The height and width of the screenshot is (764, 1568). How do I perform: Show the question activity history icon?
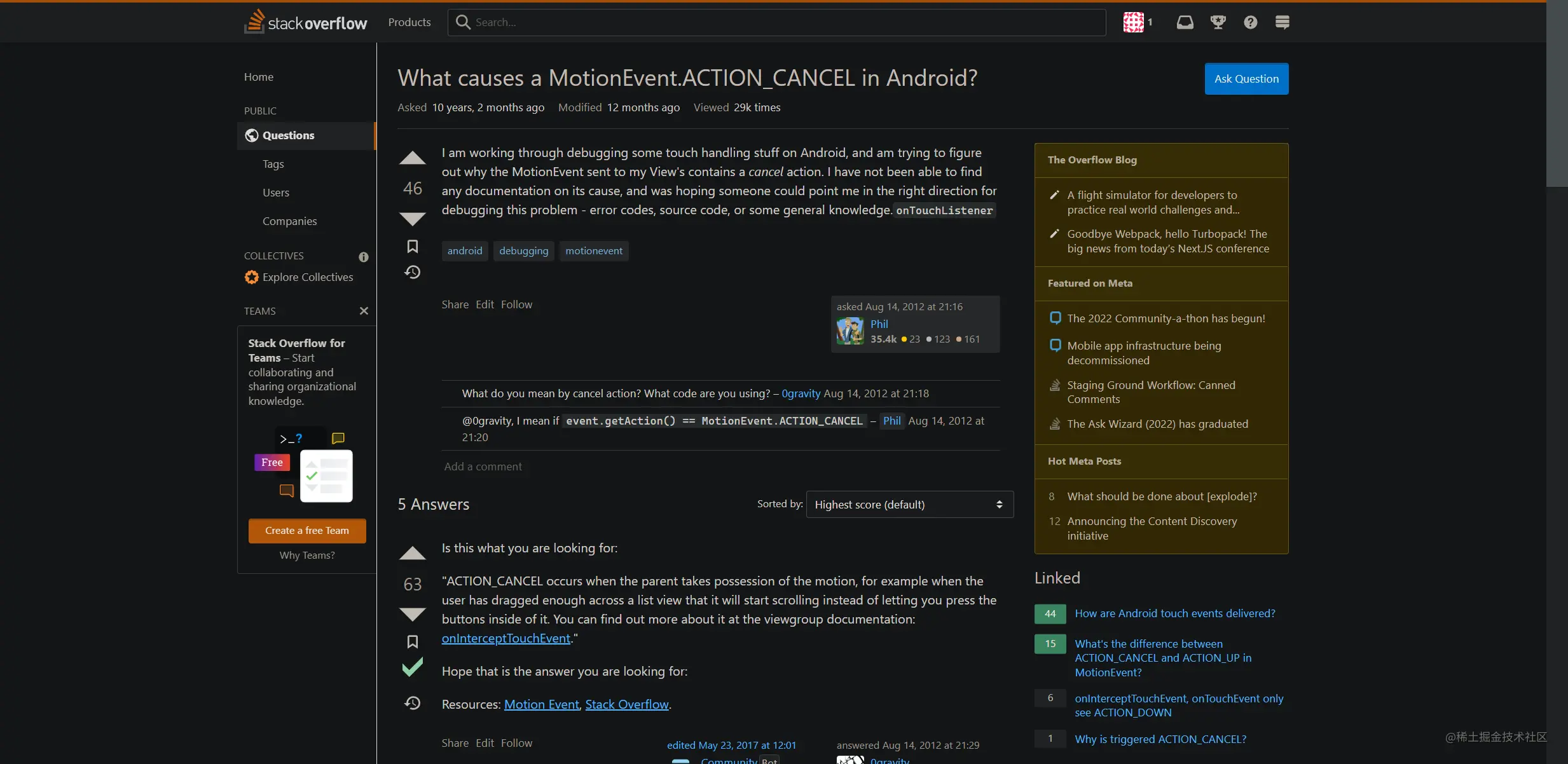[412, 272]
